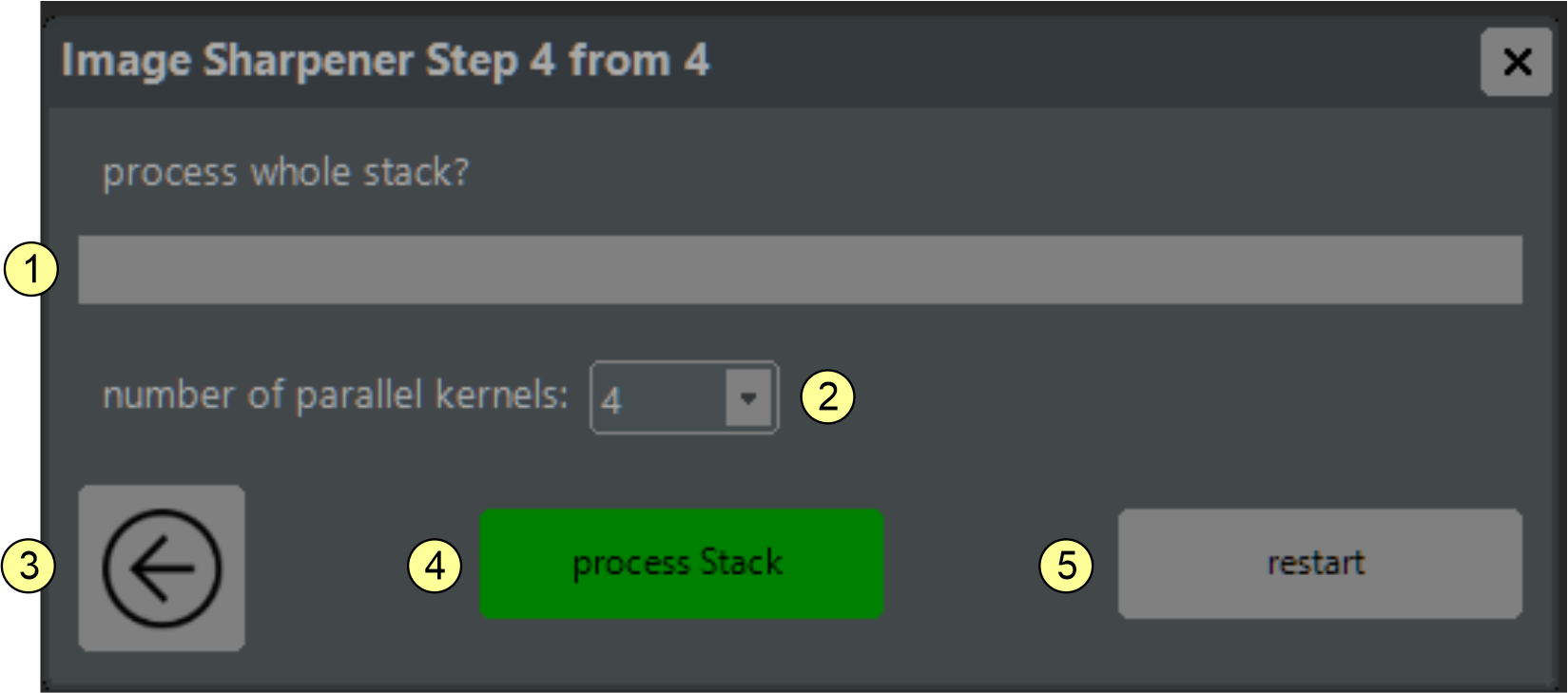Screen dimensions: 1568x693
Task: Go back using the left arrow icon
Action: tap(162, 568)
